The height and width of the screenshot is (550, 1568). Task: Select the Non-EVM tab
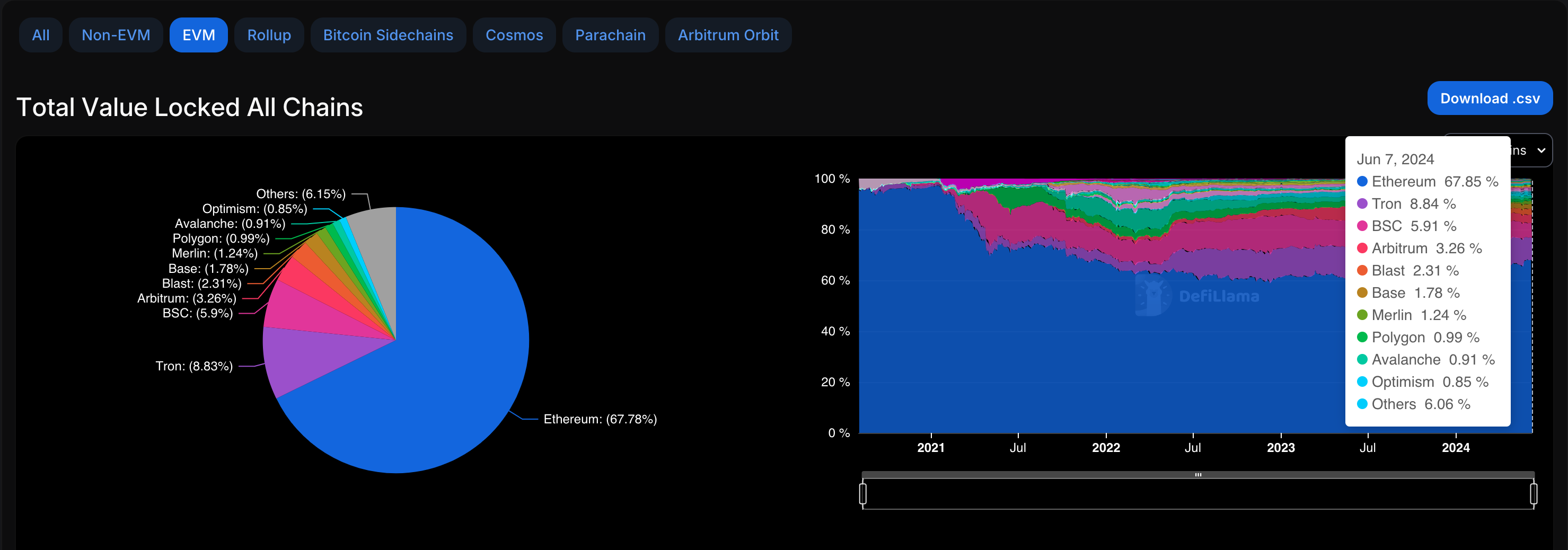[116, 36]
